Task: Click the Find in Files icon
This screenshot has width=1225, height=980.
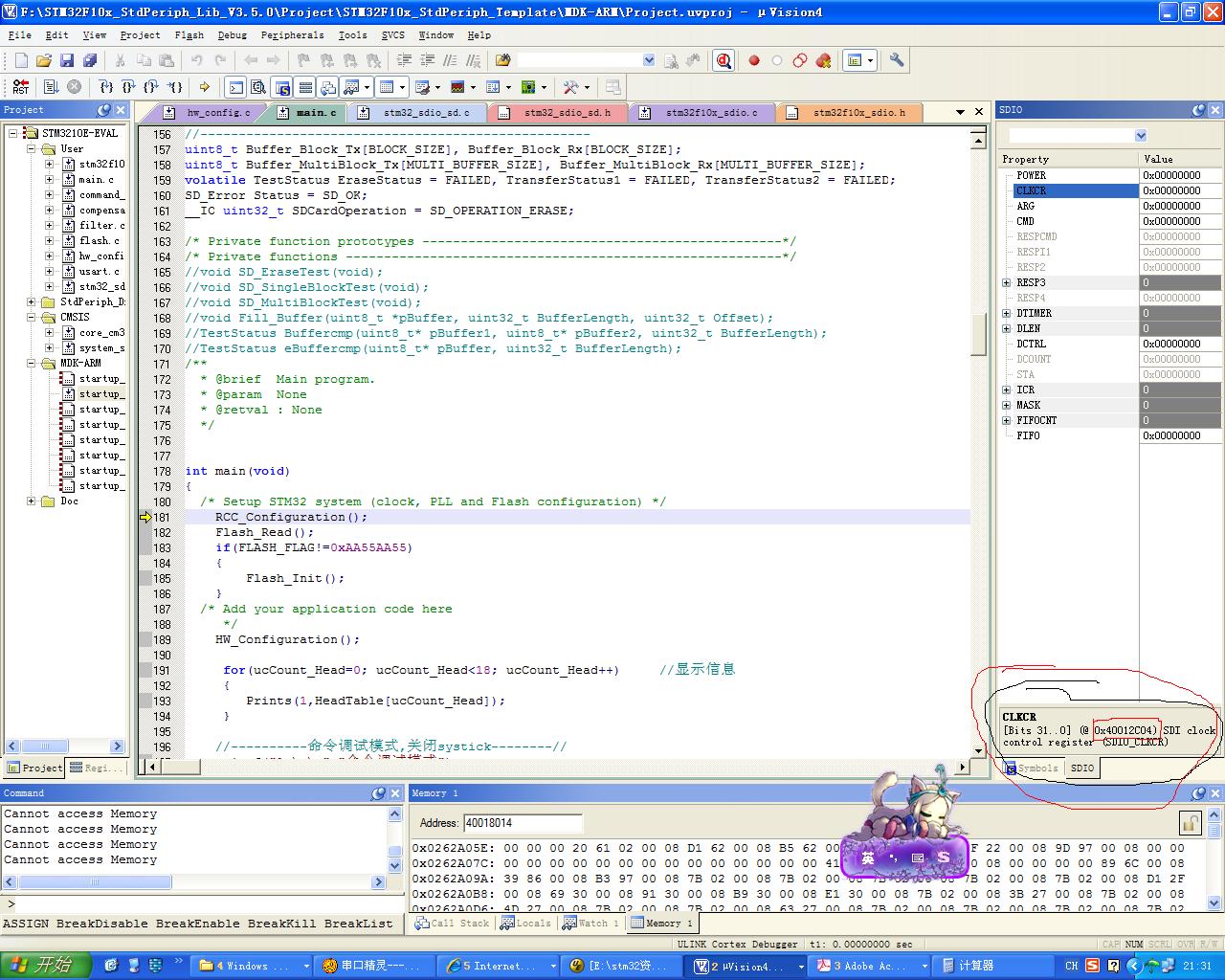Action: (502, 60)
